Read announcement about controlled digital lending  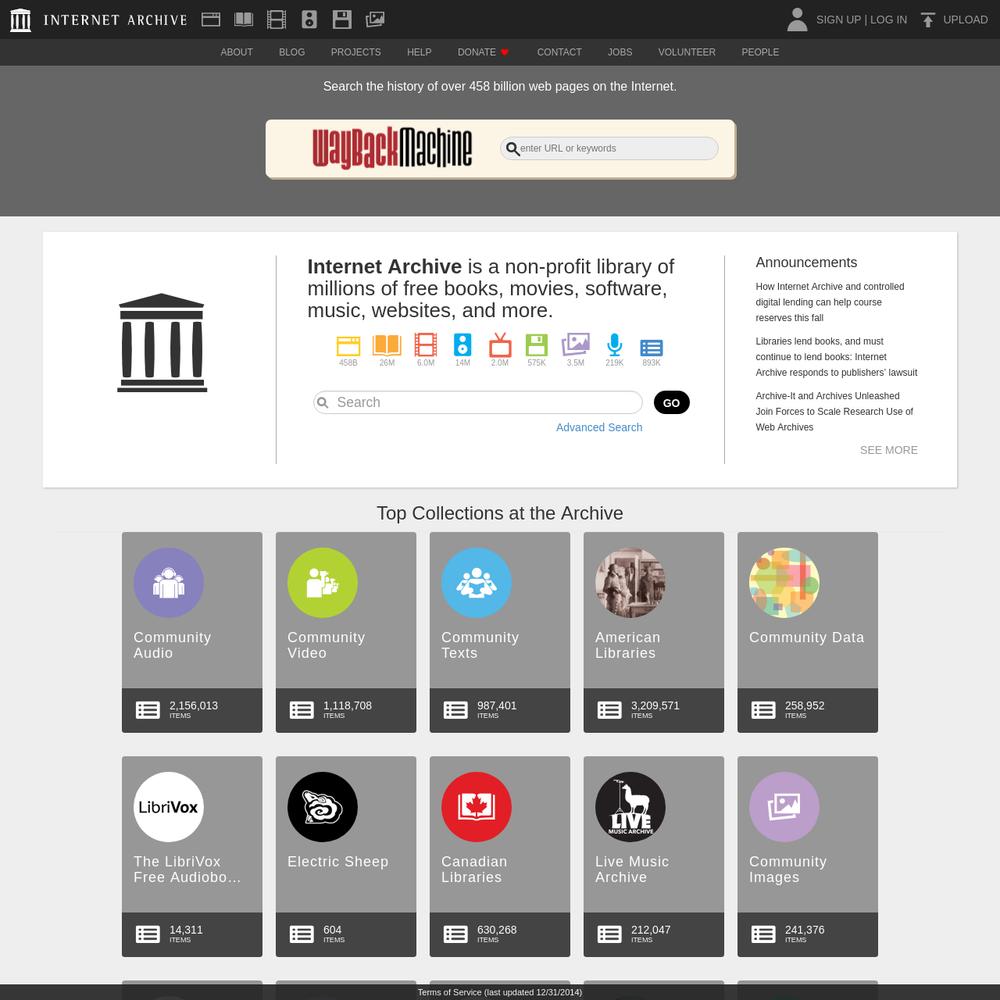pos(830,302)
